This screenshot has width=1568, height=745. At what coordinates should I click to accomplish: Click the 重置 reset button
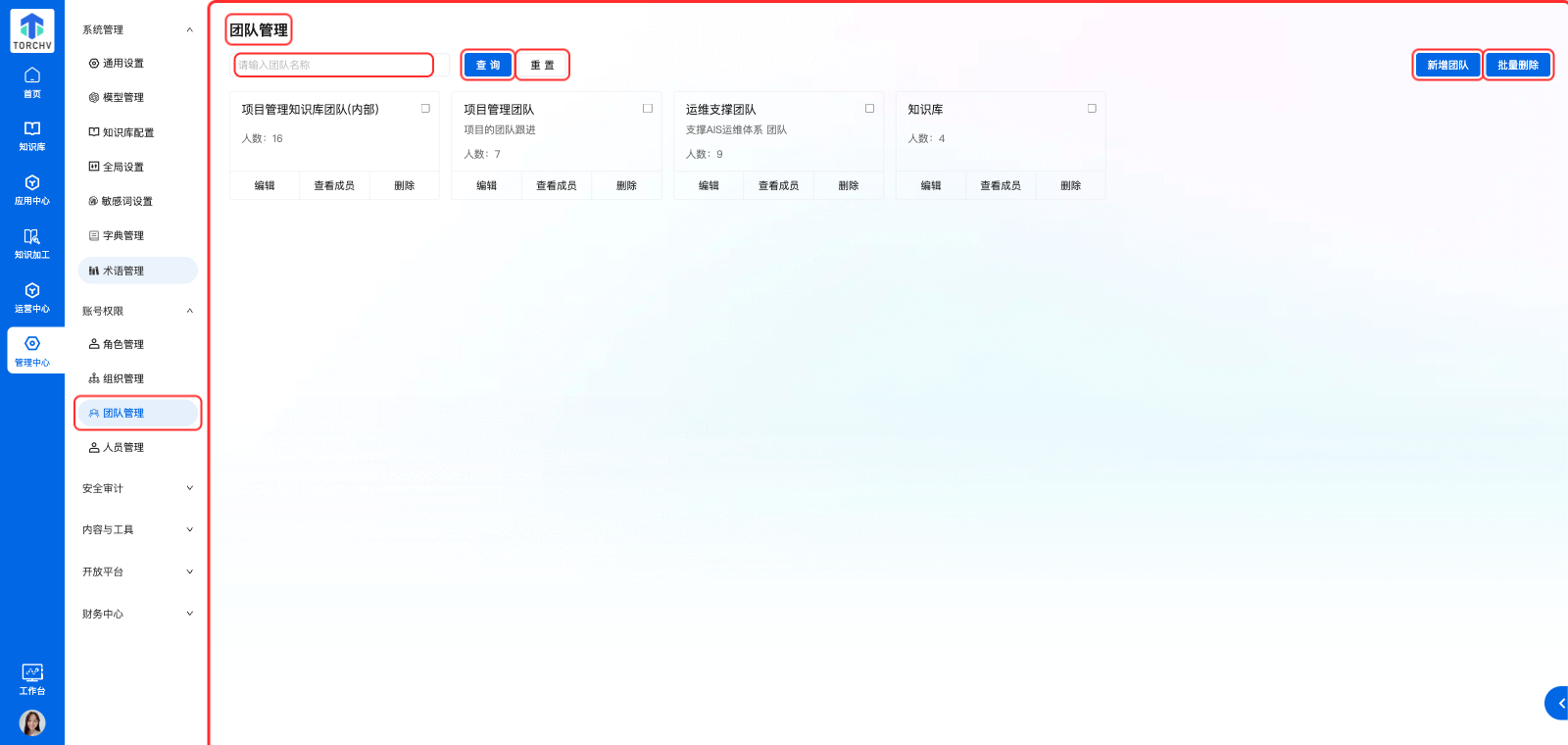pyautogui.click(x=542, y=65)
